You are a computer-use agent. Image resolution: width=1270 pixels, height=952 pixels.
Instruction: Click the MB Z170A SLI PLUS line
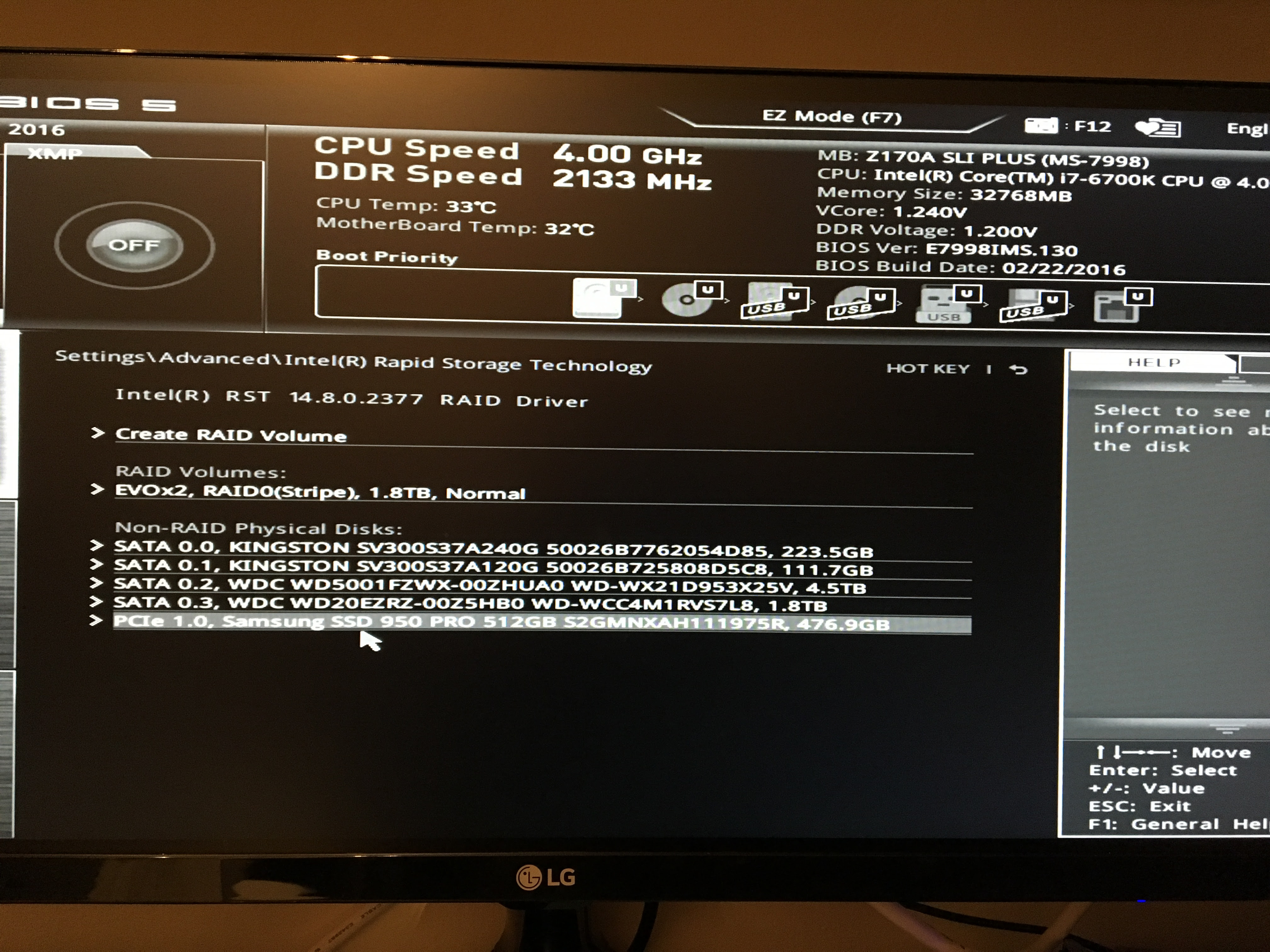pos(983,158)
